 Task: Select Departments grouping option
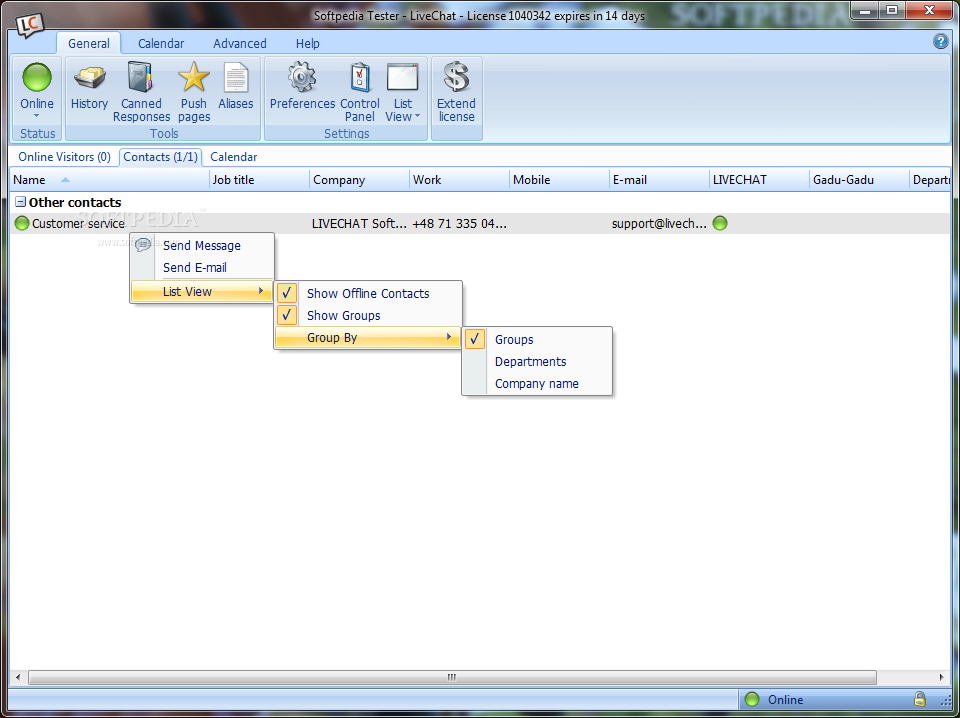[x=537, y=361]
